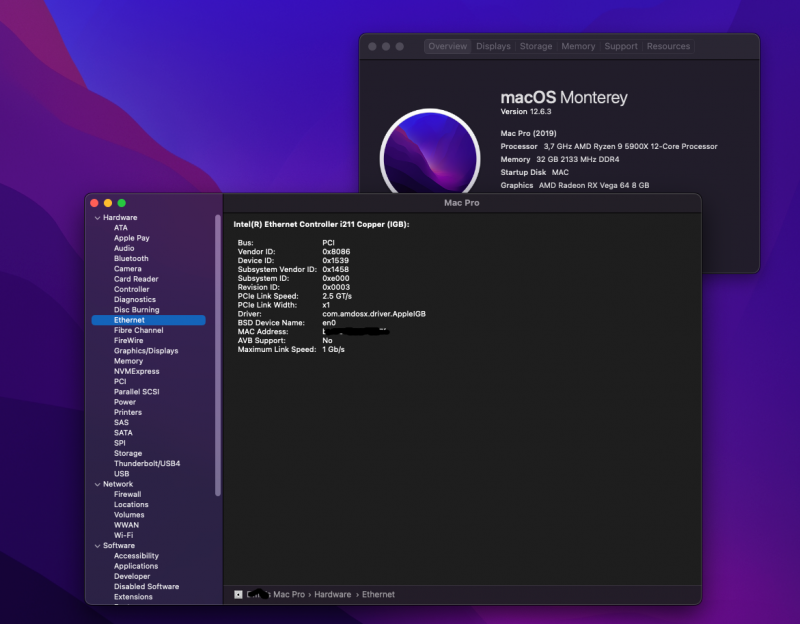Screen dimensions: 800x624
Task: Collapse the Software section in sidebar
Action: tap(97, 545)
